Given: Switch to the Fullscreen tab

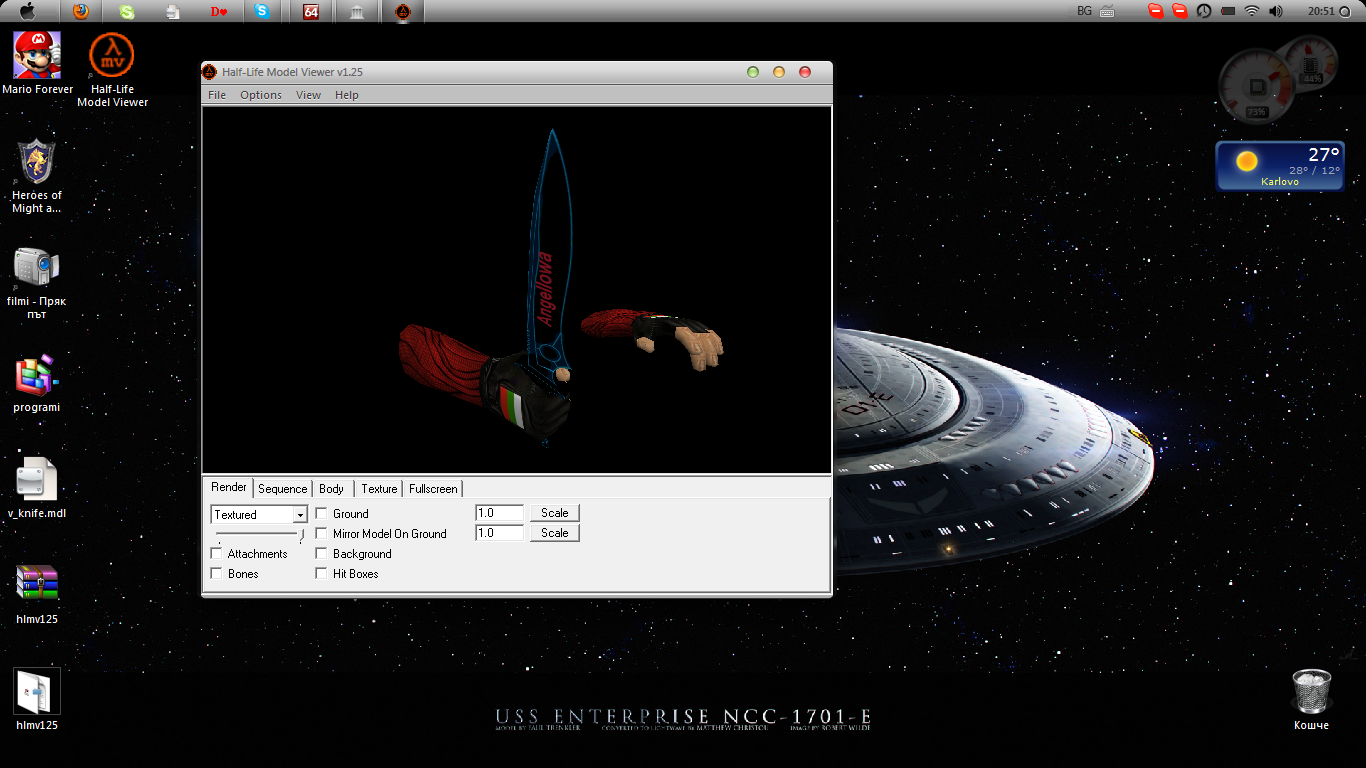Looking at the screenshot, I should coord(433,489).
